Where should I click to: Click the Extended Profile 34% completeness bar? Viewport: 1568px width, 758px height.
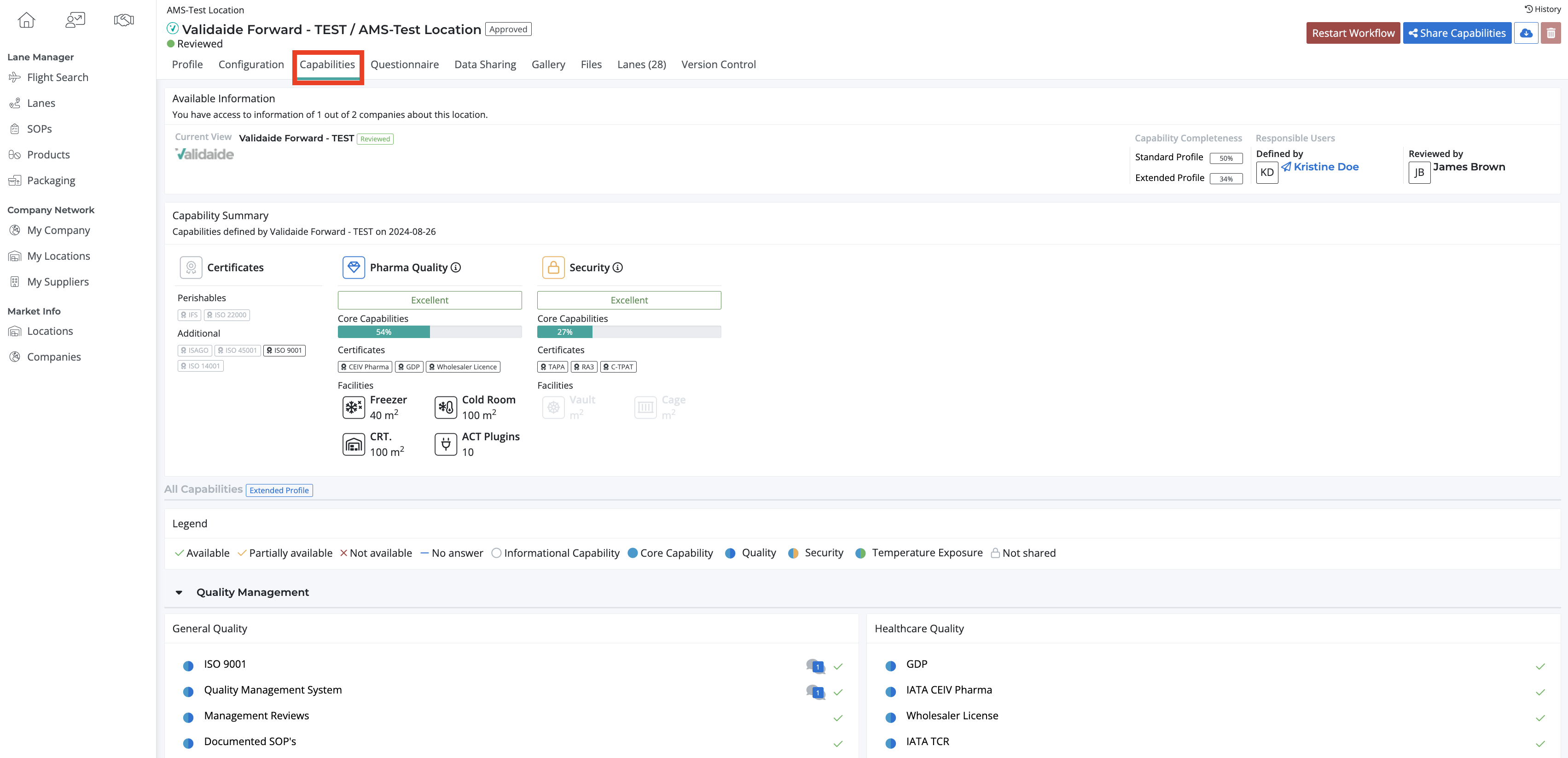point(1226,179)
